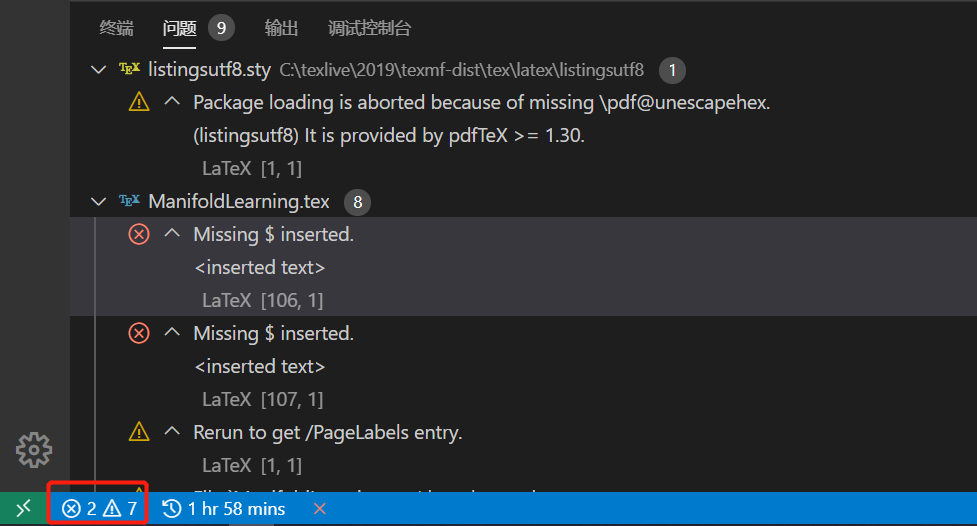Click the TeX icon beside ManifoldLearning.tex
977x526 pixels.
click(x=129, y=201)
